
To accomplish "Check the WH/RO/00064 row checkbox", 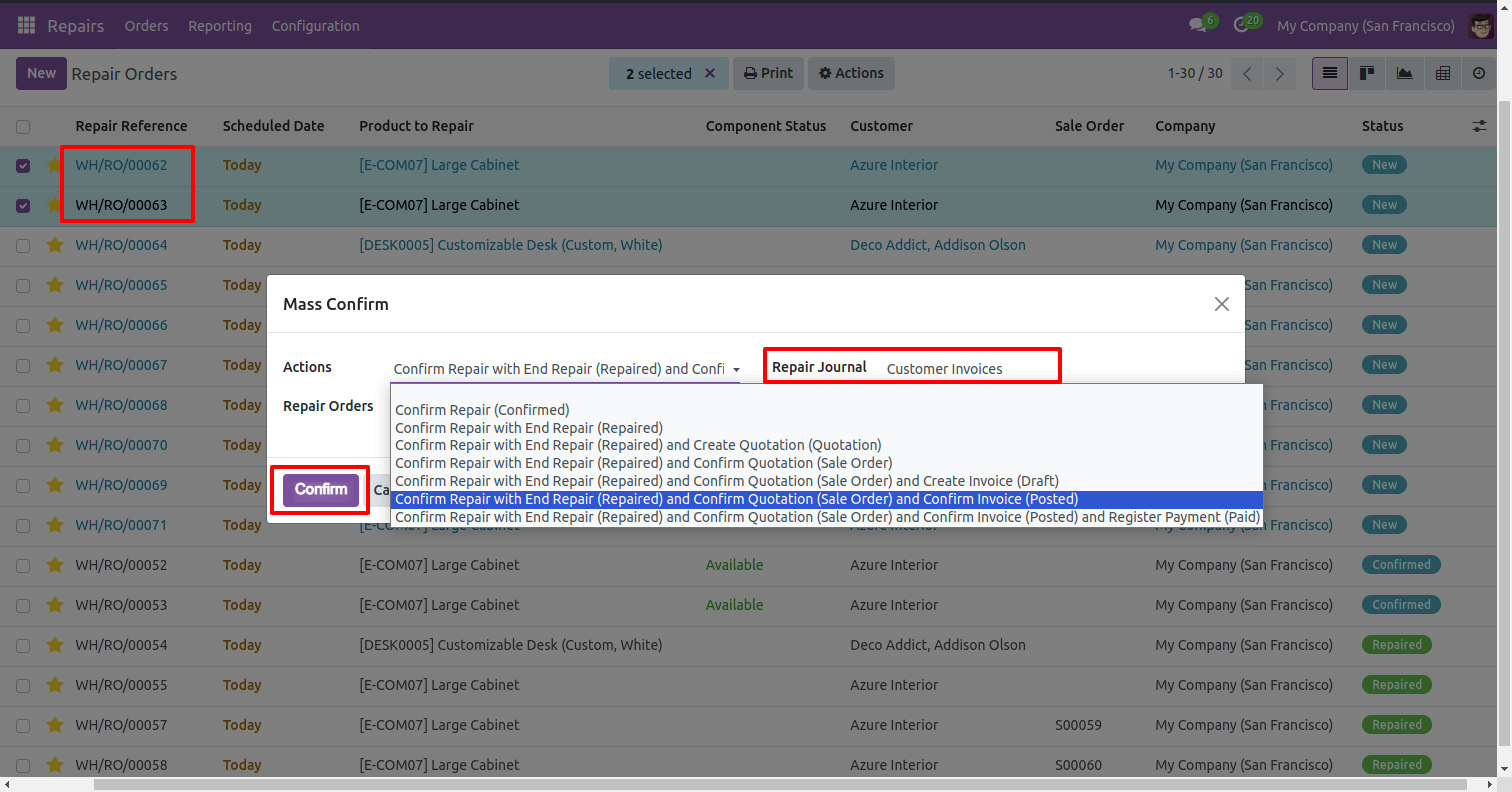I will pos(23,246).
